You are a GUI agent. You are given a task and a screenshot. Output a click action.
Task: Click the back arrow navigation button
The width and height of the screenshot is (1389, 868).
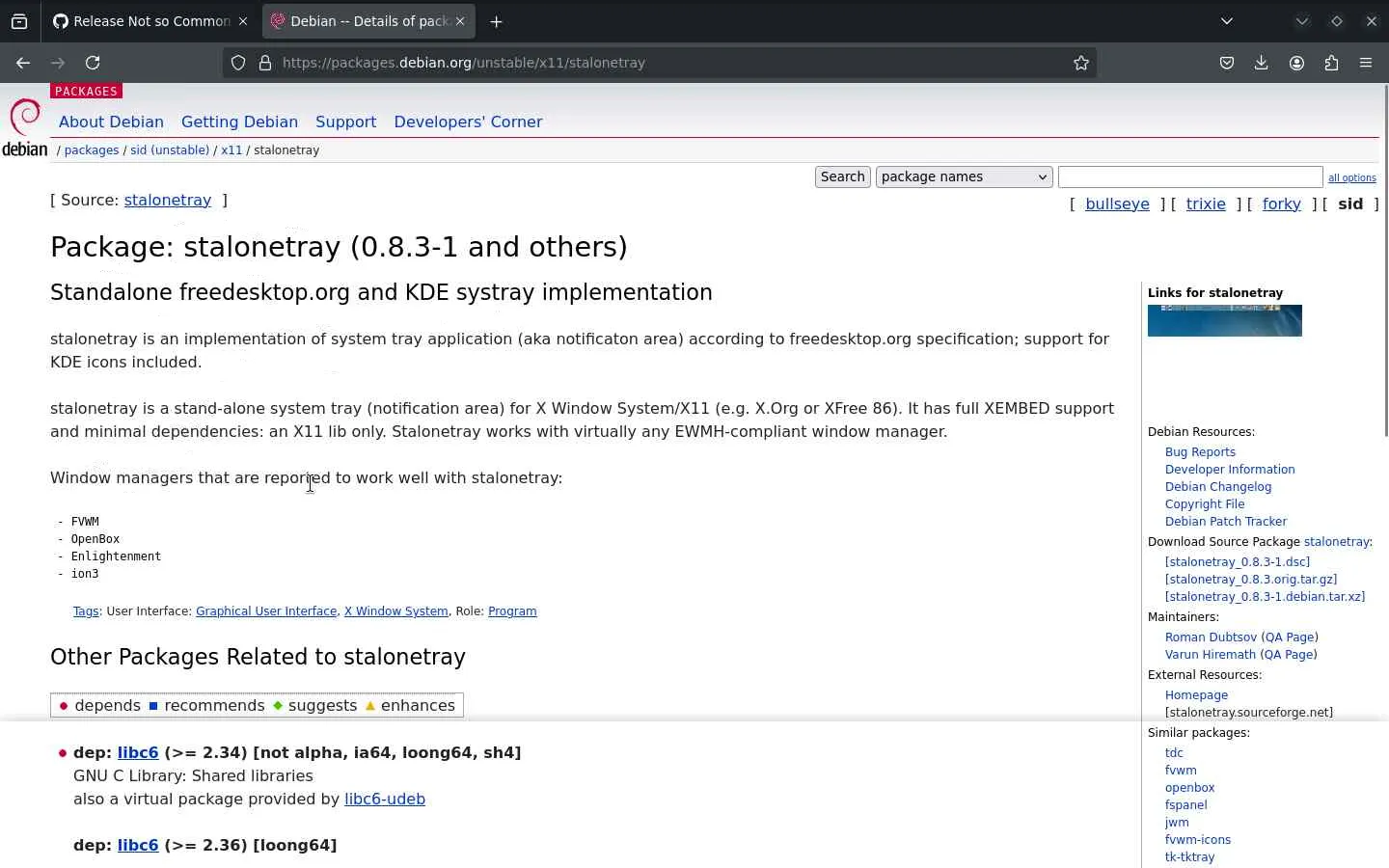click(x=23, y=63)
